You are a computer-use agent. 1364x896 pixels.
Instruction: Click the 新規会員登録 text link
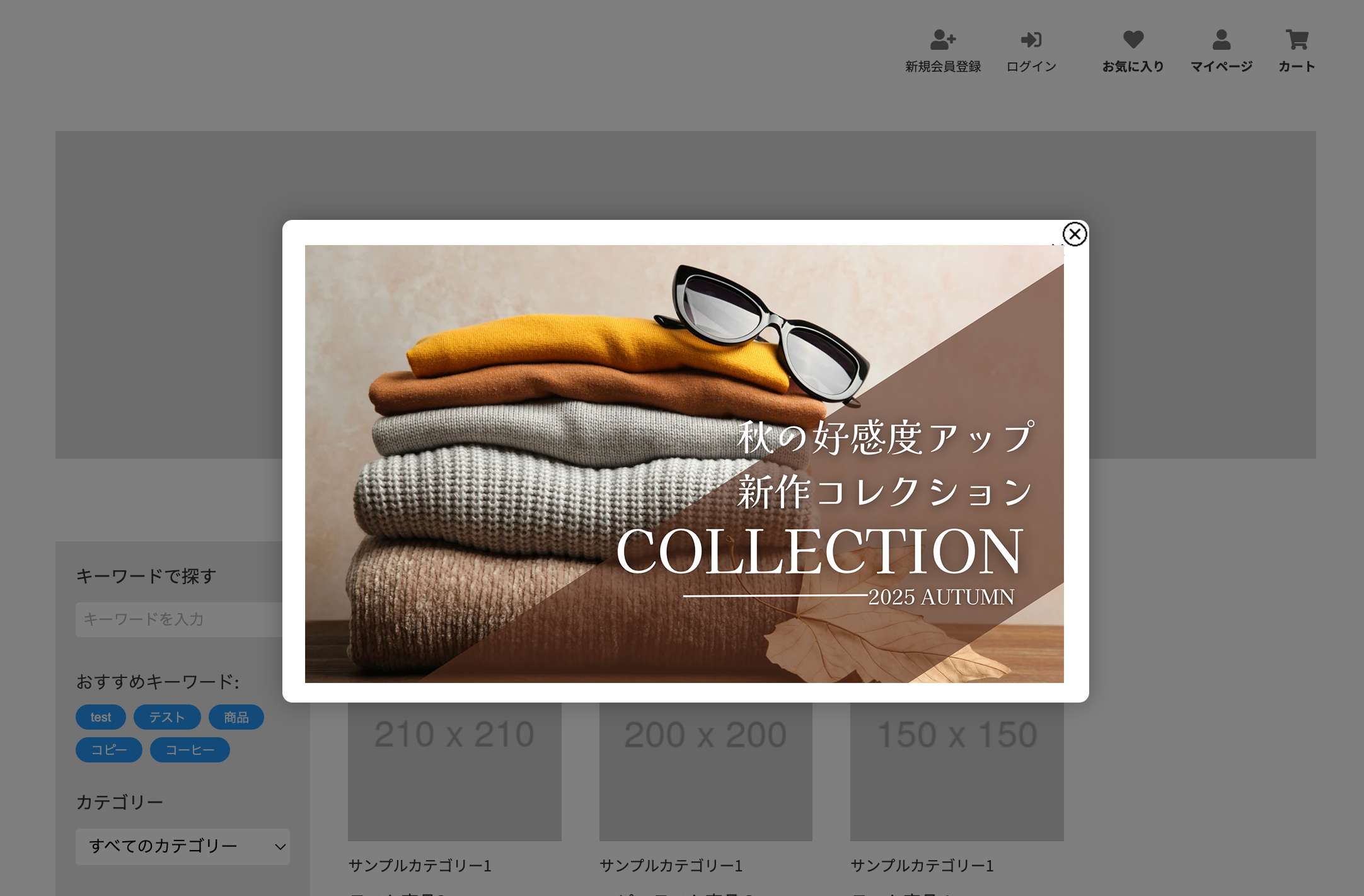(x=943, y=67)
